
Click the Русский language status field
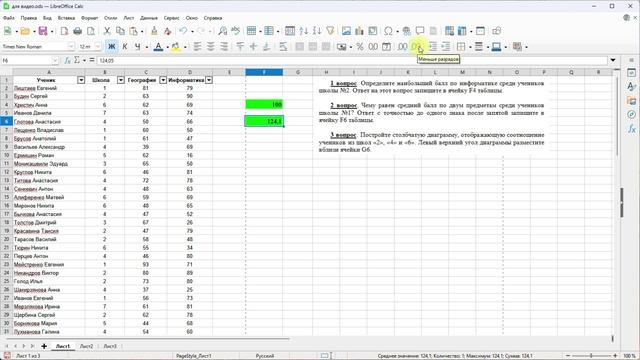(264, 356)
